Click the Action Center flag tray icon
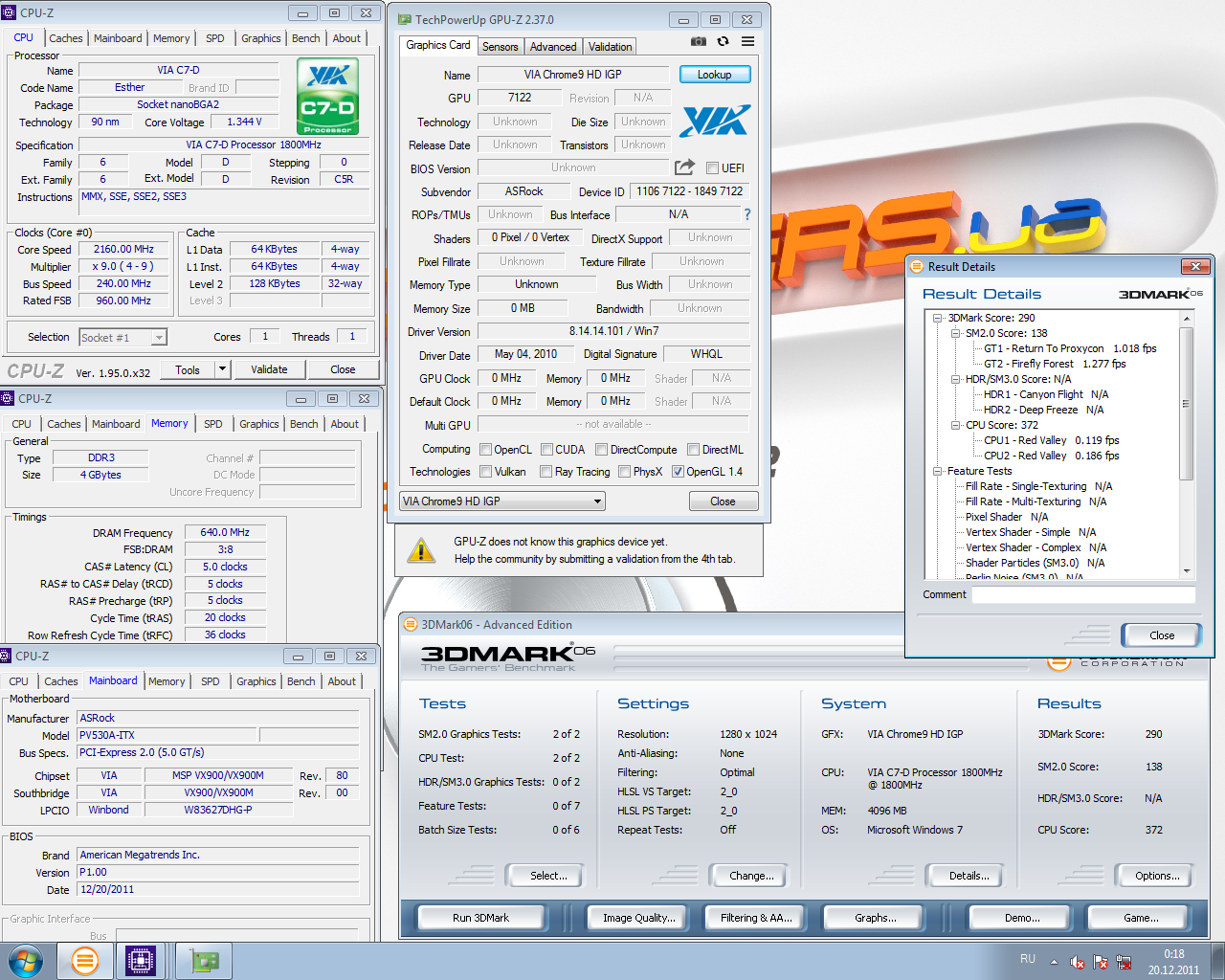This screenshot has width=1225, height=980. pos(1101,962)
